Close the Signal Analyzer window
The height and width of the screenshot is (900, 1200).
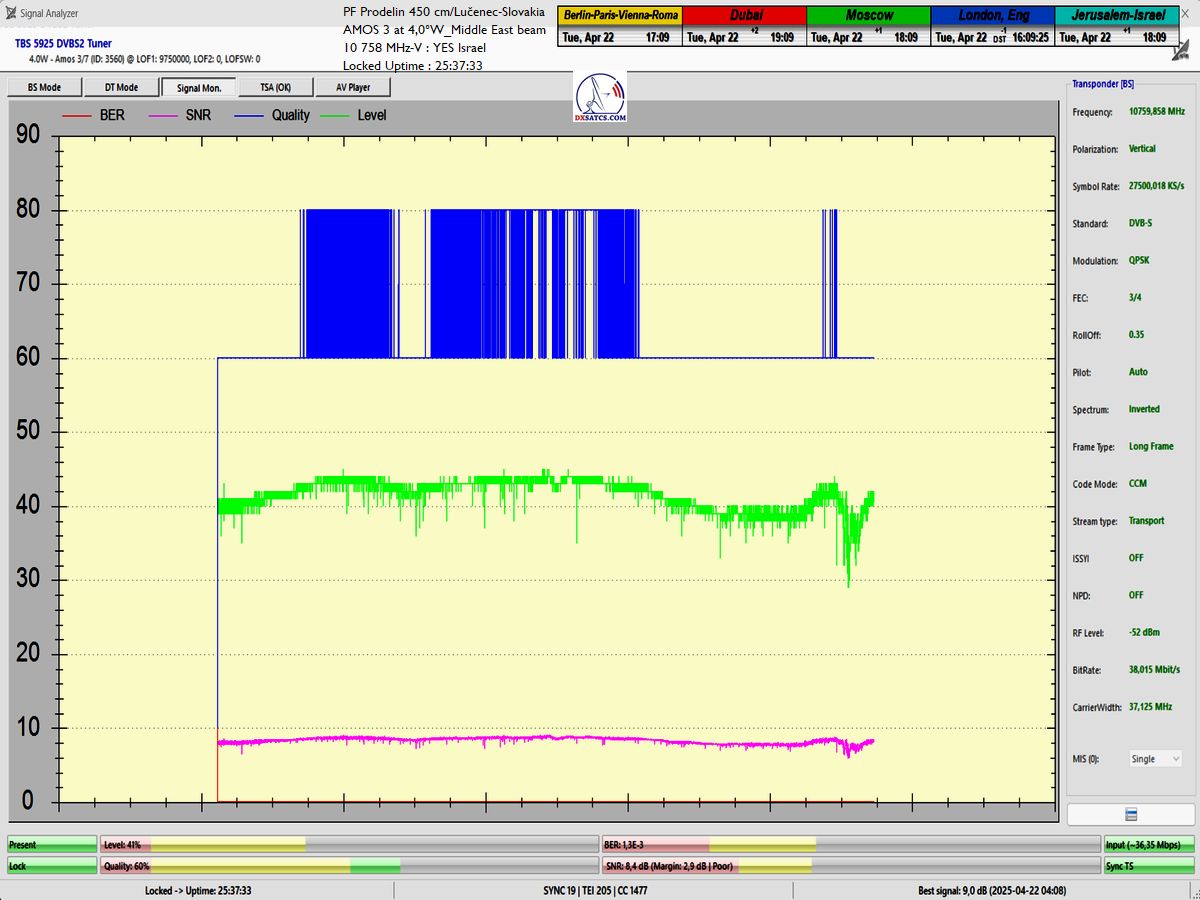tap(1185, 13)
